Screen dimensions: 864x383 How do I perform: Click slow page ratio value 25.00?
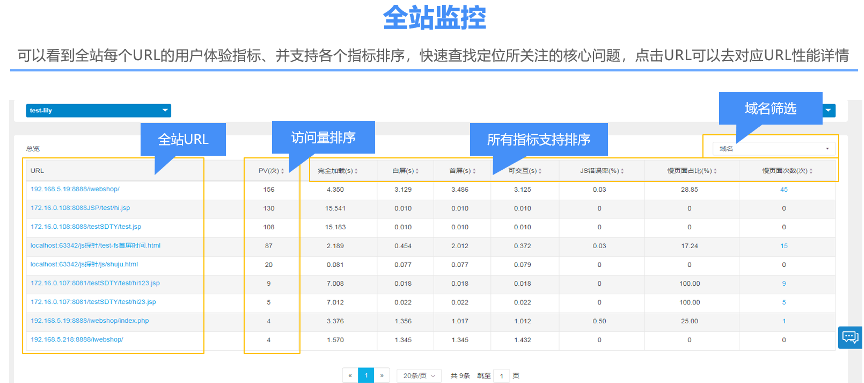689,321
